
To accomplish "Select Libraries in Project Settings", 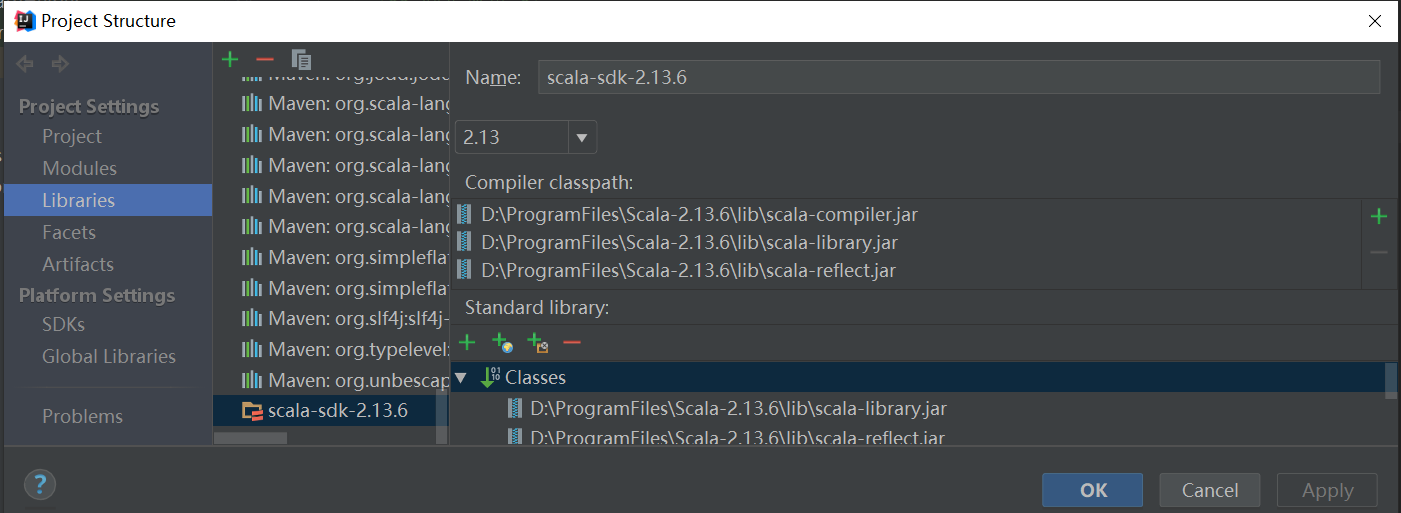I will (108, 200).
